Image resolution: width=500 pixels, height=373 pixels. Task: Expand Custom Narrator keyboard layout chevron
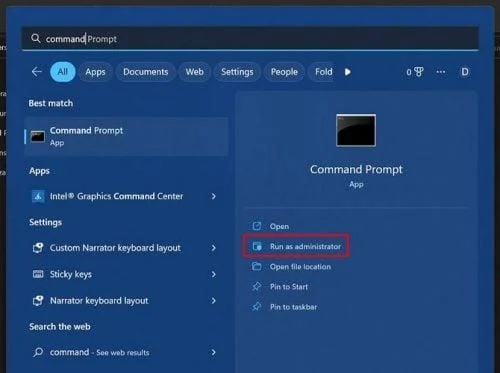click(x=214, y=248)
